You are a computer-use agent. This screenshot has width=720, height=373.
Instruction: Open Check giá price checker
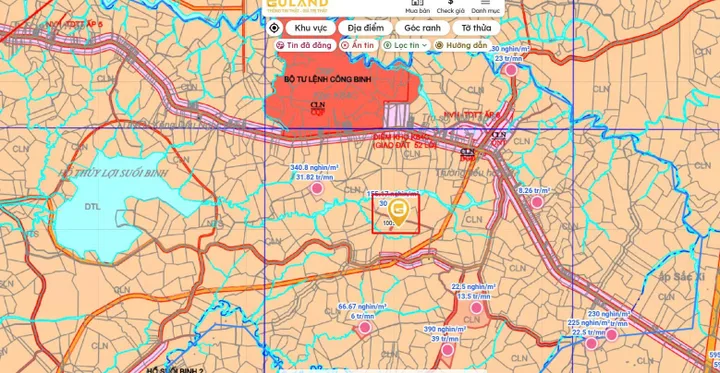pyautogui.click(x=450, y=6)
